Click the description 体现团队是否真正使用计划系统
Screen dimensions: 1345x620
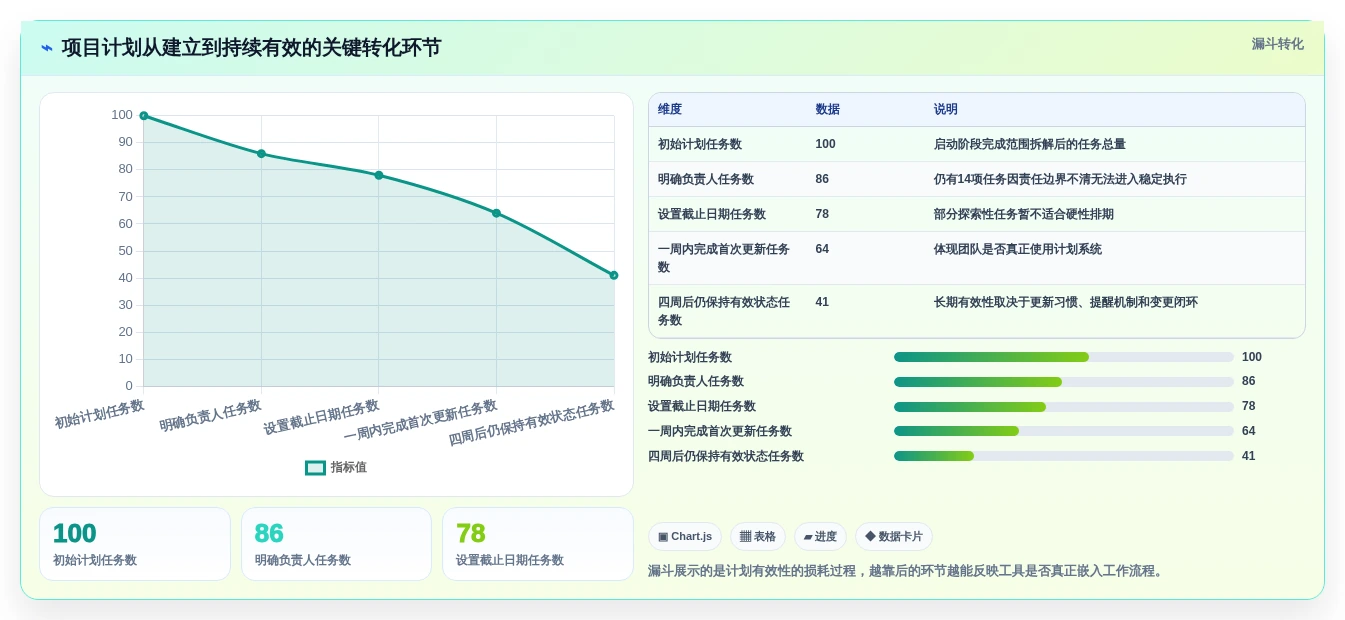pyautogui.click(x=1018, y=249)
